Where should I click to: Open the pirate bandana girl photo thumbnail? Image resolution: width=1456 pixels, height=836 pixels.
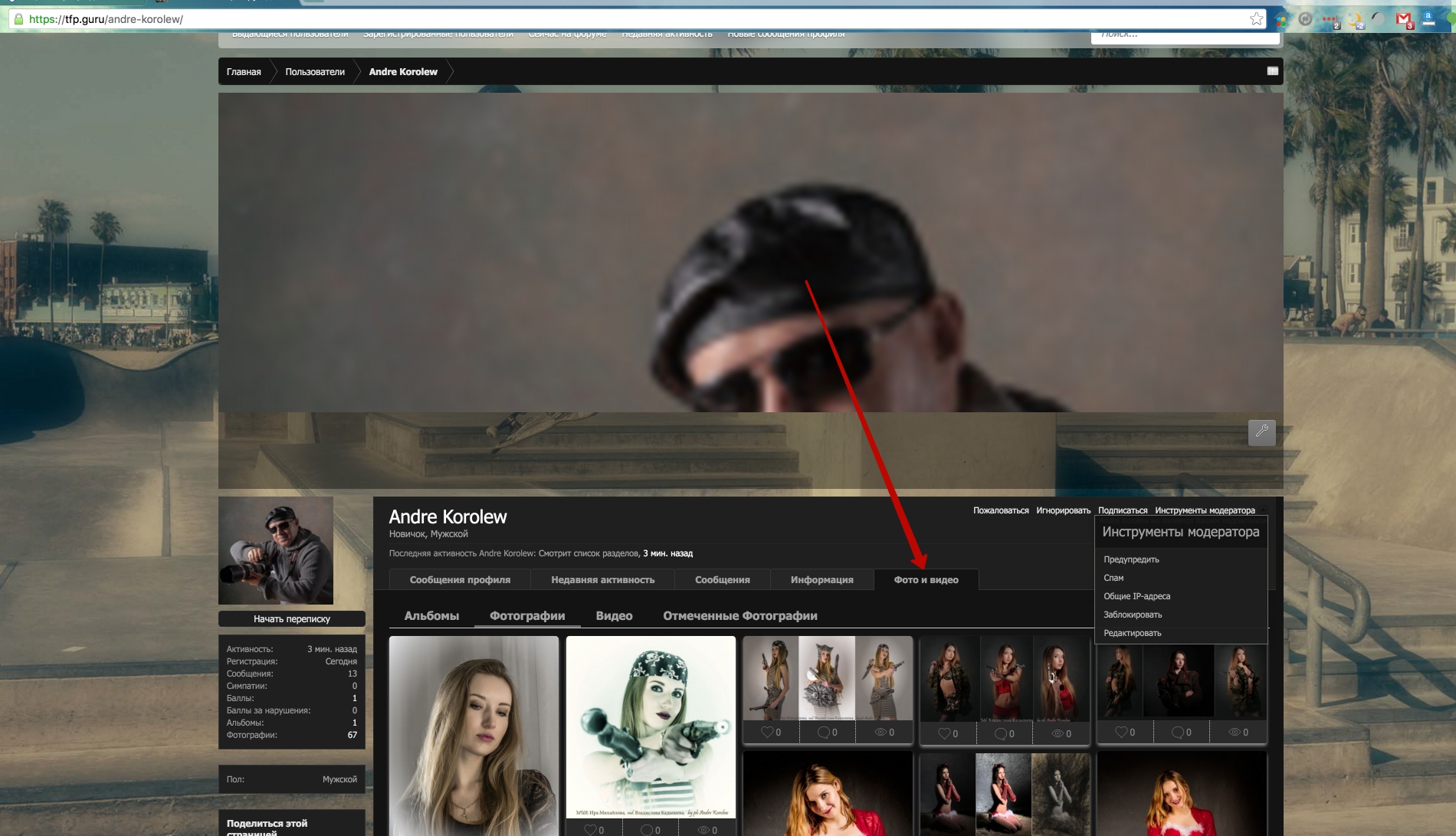pyautogui.click(x=651, y=726)
